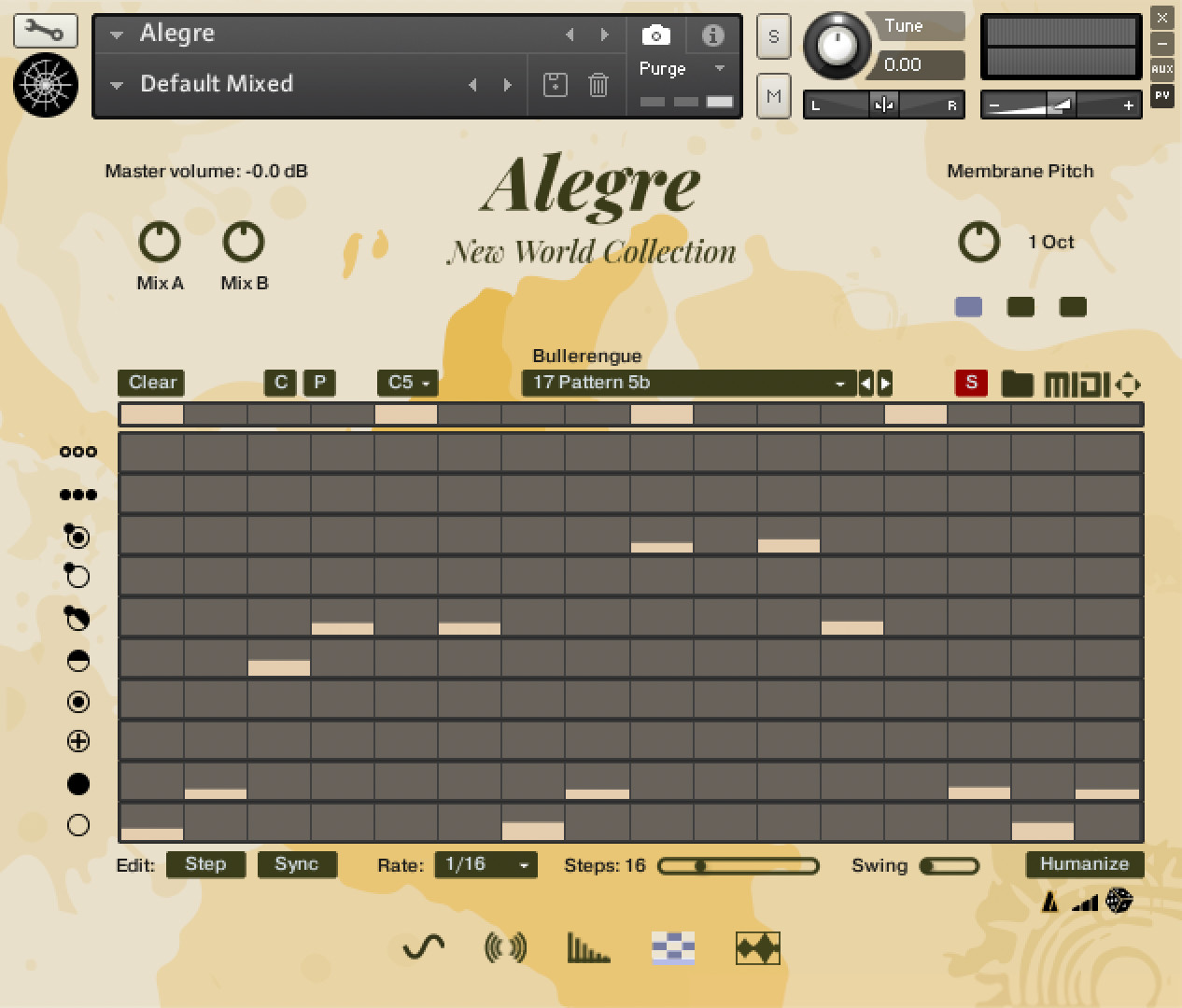Open the pattern browser folder icon

click(1017, 383)
